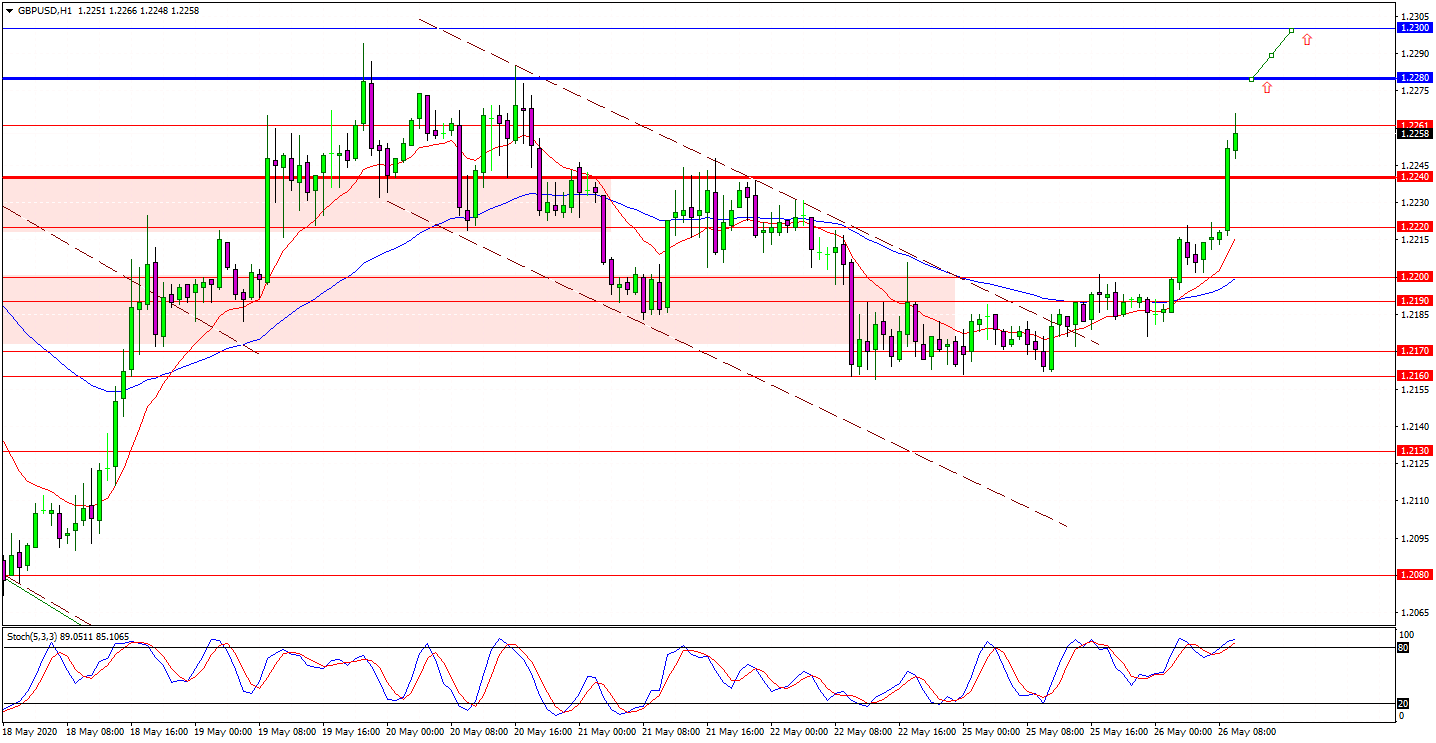Select the green projected trendline segment at top right

pyautogui.click(x=1272, y=54)
